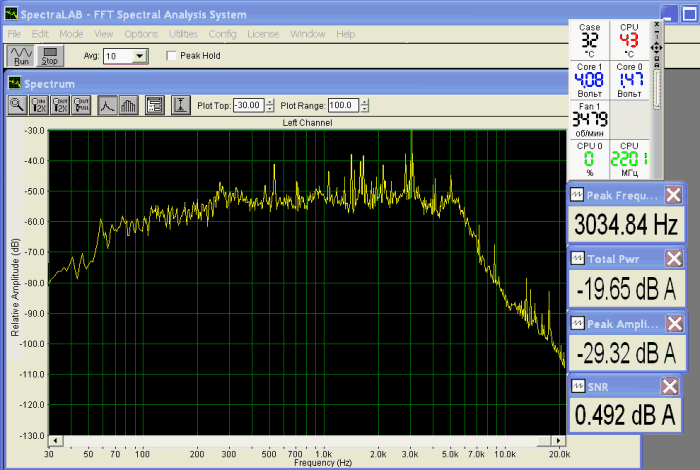Close the Peak Frequency readout window
This screenshot has width=700, height=470.
click(x=674, y=195)
